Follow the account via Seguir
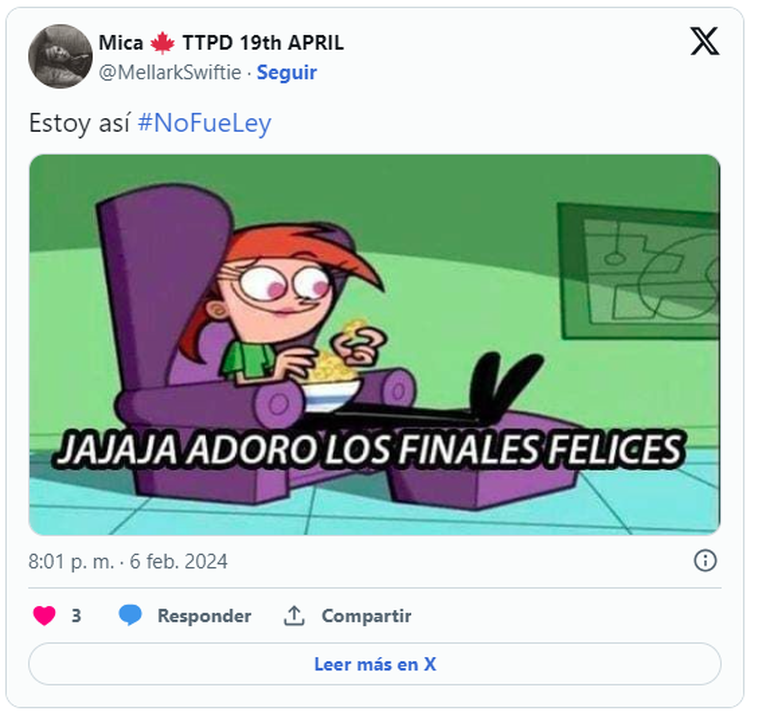Image resolution: width=770 pixels, height=723 pixels. [287, 73]
